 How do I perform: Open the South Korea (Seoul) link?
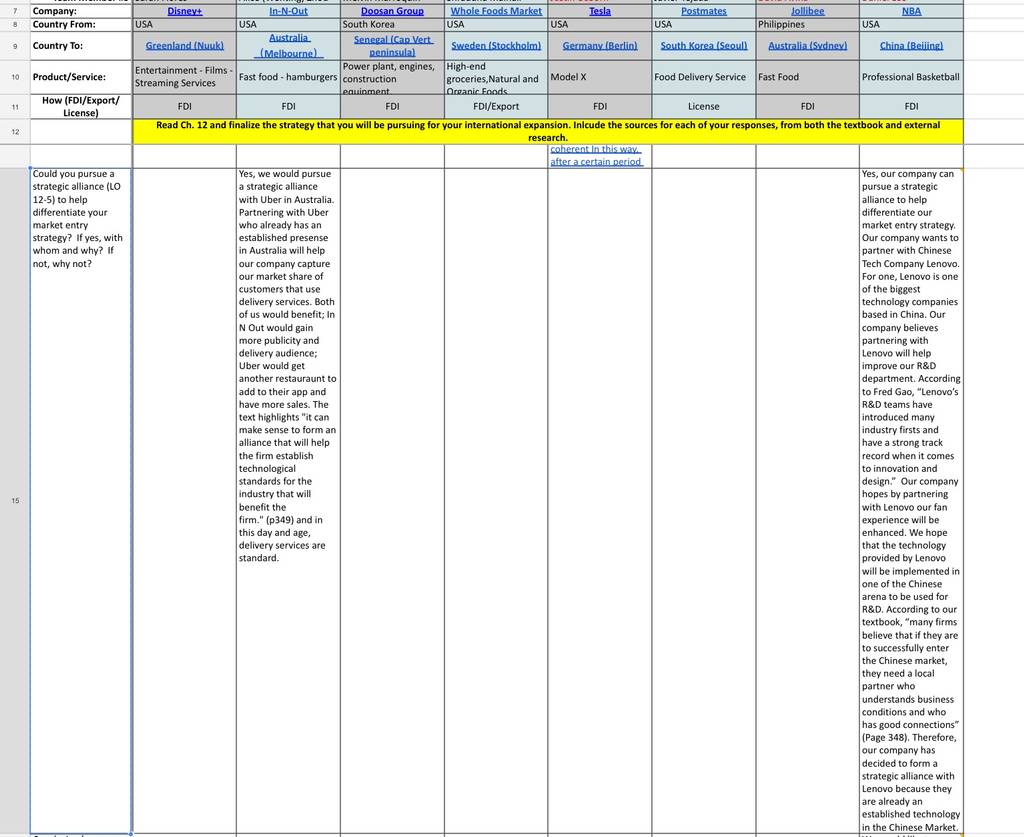click(x=703, y=46)
